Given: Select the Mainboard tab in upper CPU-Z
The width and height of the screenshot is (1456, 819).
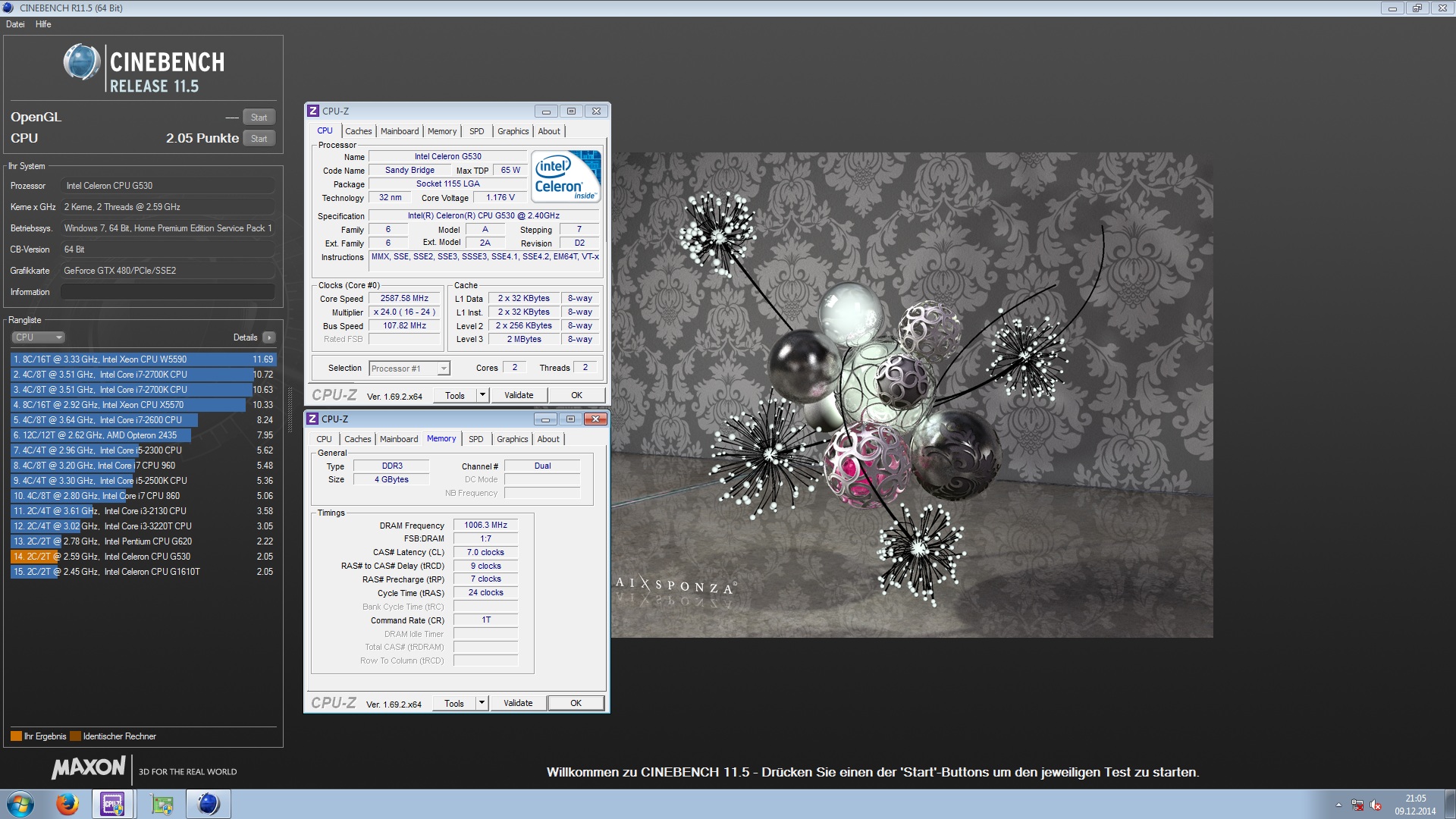Looking at the screenshot, I should click(x=400, y=131).
